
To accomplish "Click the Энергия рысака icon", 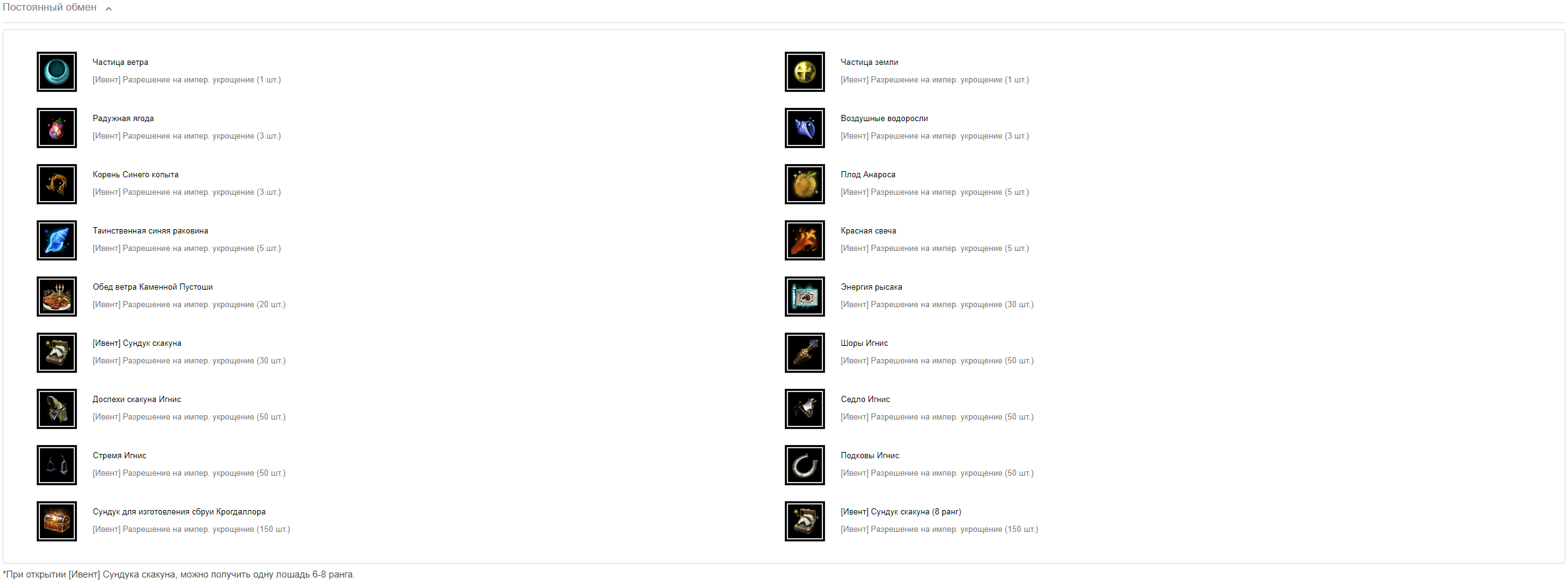I will tap(805, 297).
